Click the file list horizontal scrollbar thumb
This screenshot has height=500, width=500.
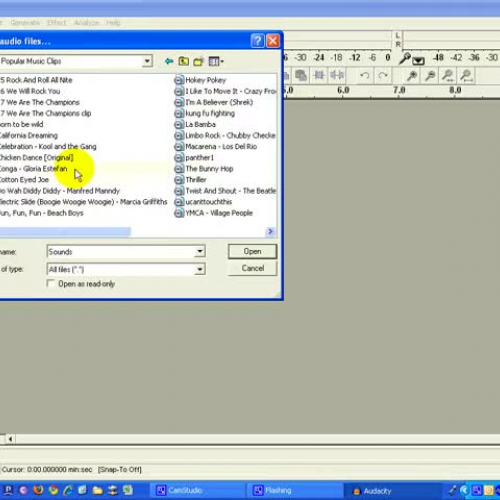(65, 231)
